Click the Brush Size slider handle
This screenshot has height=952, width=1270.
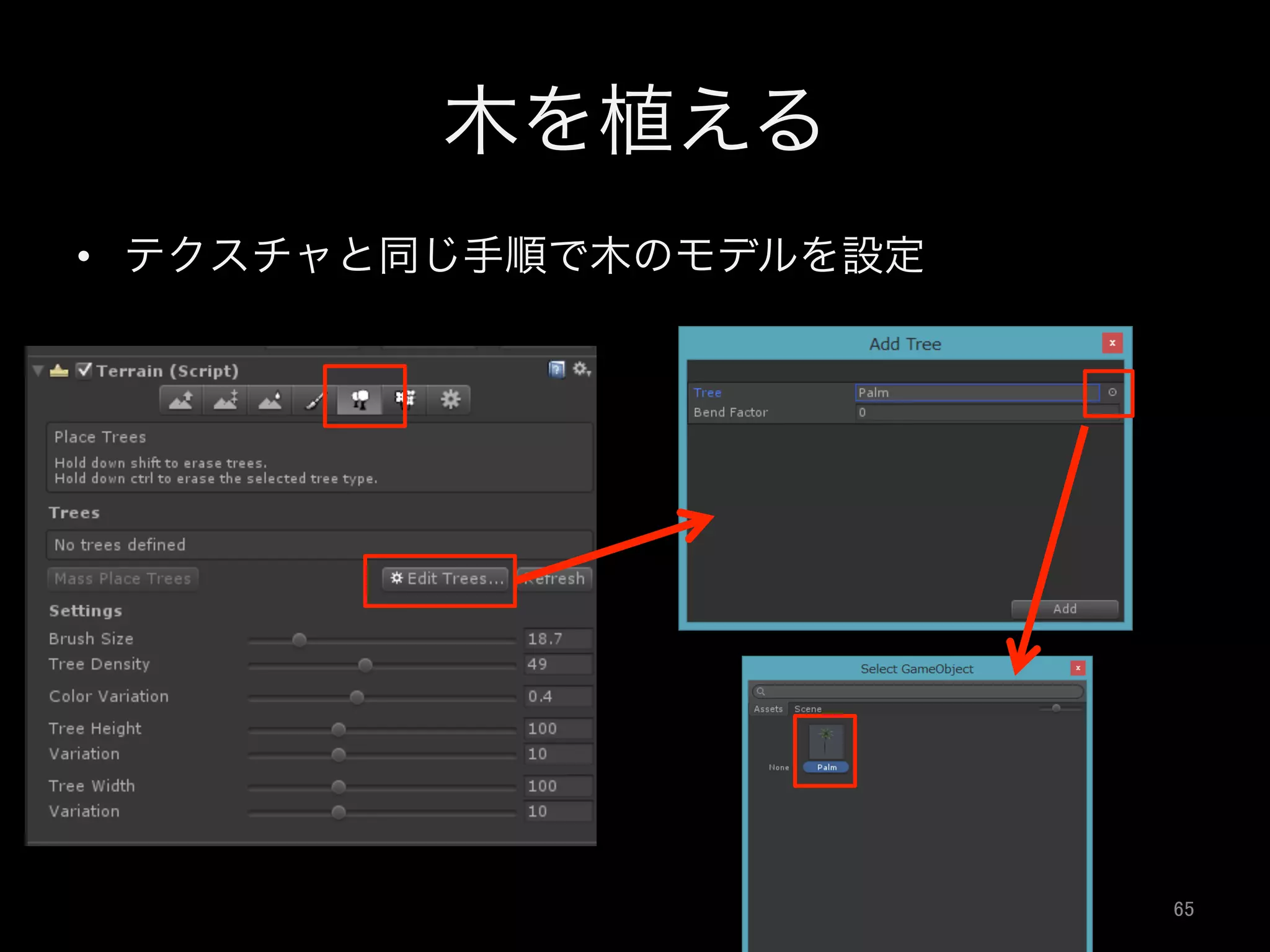click(x=300, y=640)
